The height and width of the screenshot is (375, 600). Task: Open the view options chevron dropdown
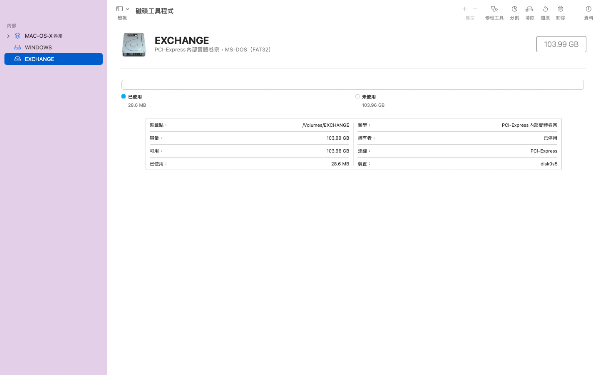tap(127, 9)
